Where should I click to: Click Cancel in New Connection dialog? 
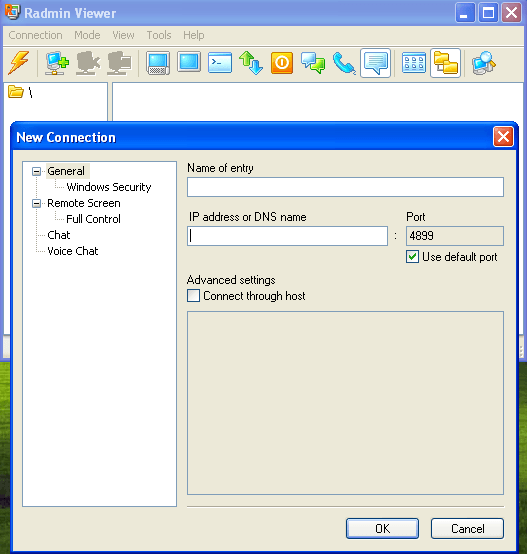467,529
